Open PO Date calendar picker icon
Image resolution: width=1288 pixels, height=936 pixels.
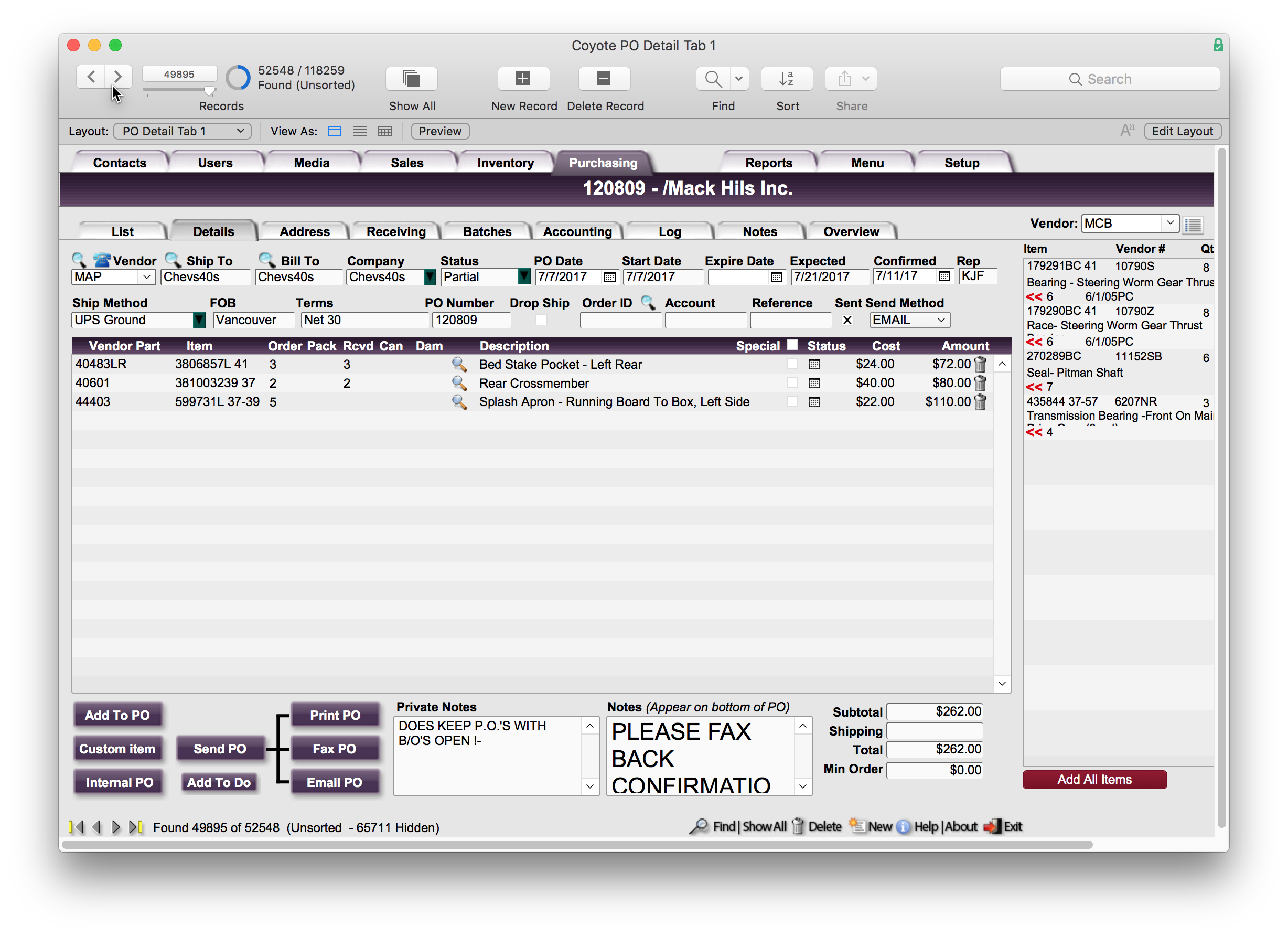[609, 277]
